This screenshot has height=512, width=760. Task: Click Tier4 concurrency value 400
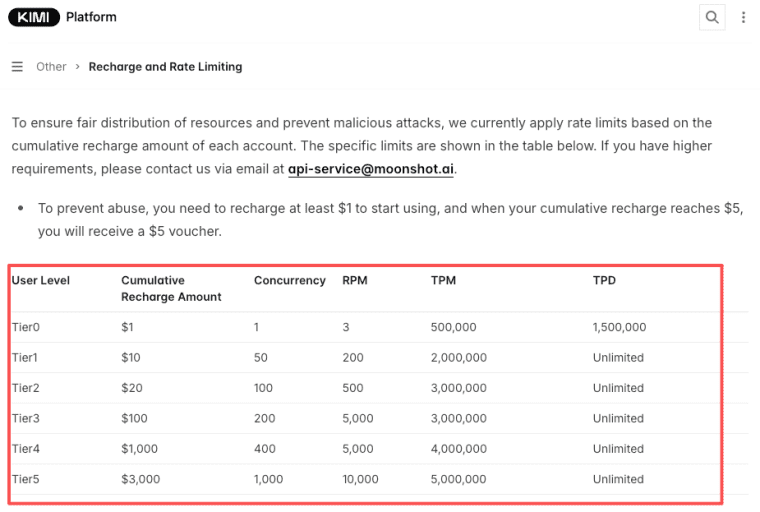[265, 449]
